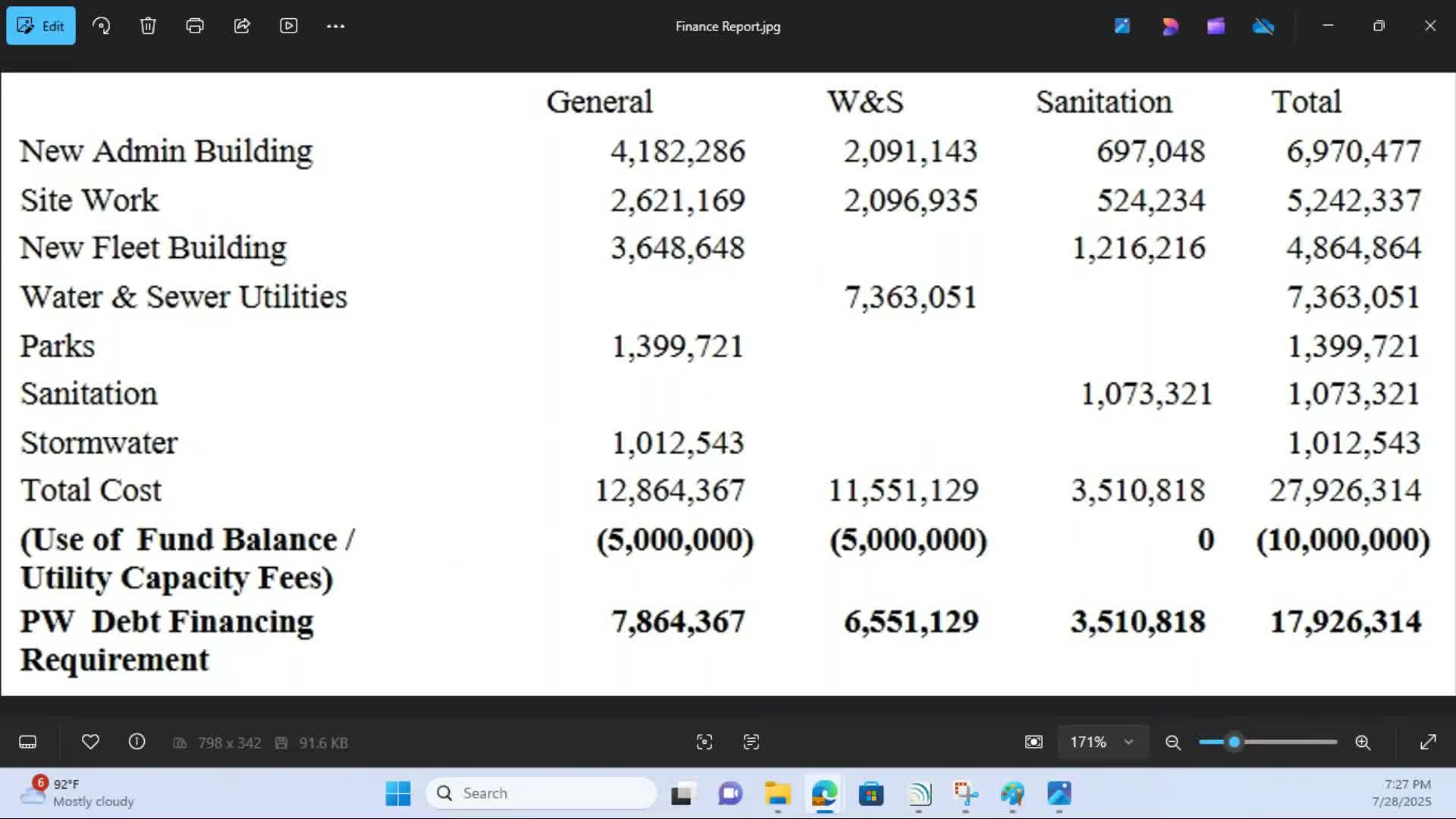Image resolution: width=1456 pixels, height=819 pixels.
Task: Show file info panel icon
Action: [x=136, y=742]
